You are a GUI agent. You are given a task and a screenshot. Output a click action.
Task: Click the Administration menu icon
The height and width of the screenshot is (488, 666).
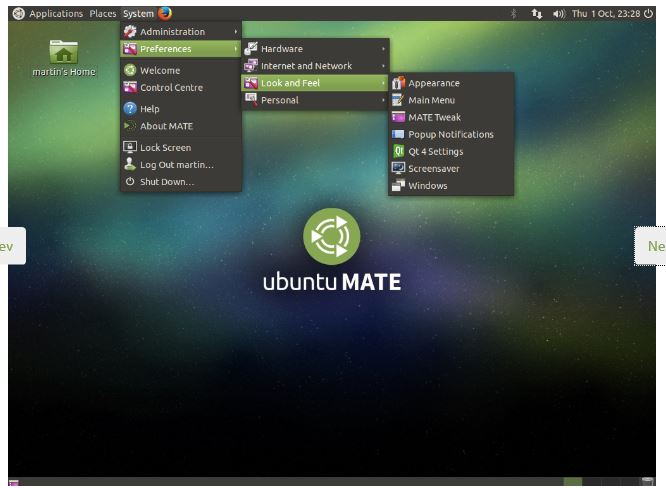(130, 31)
